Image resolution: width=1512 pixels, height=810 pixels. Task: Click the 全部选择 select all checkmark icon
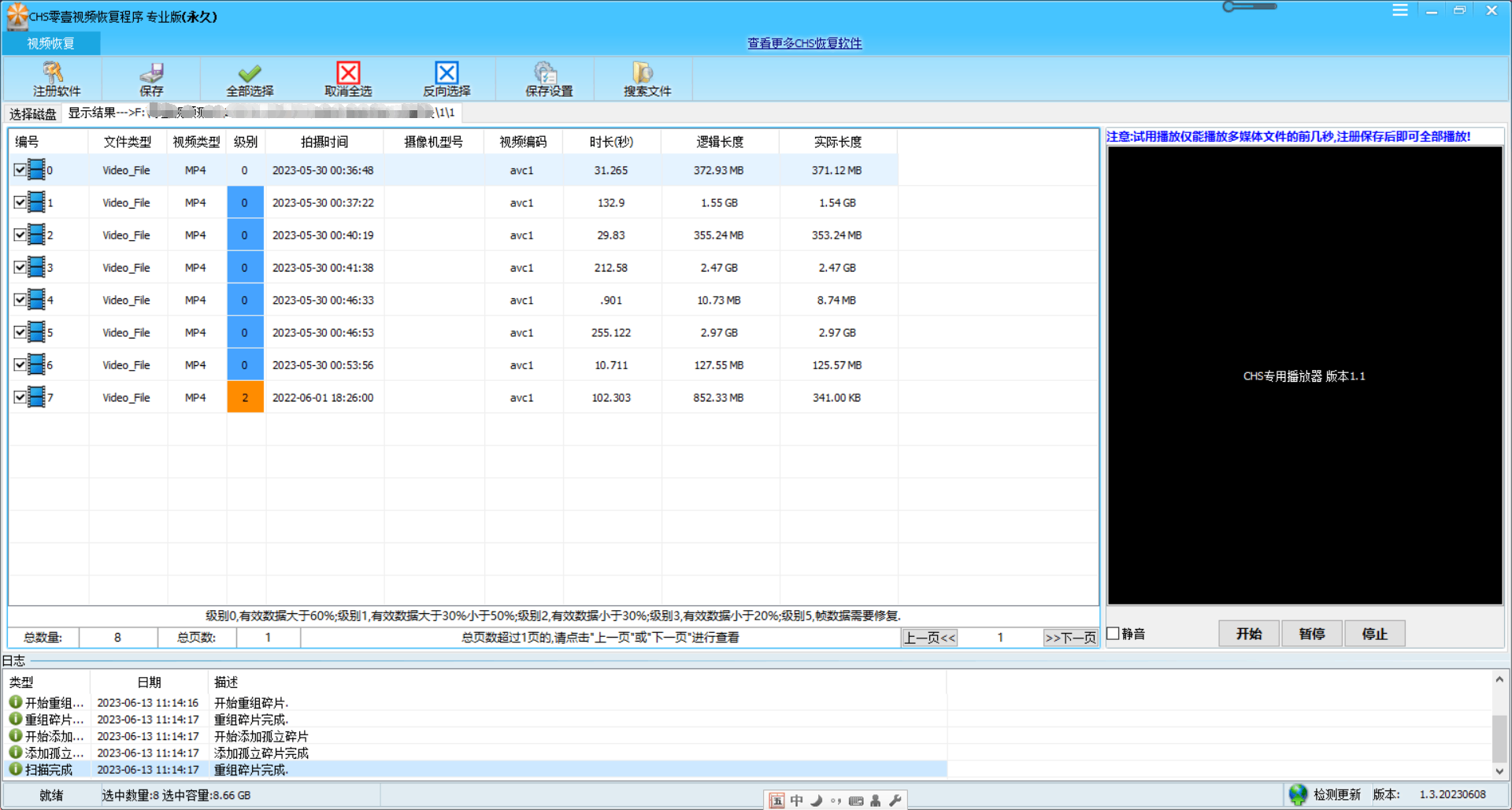[x=250, y=72]
